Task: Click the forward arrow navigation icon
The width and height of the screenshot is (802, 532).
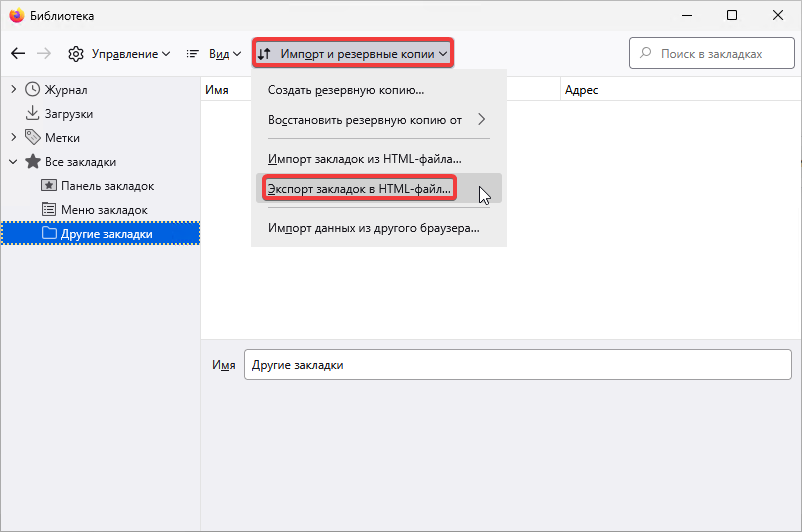Action: [44, 53]
